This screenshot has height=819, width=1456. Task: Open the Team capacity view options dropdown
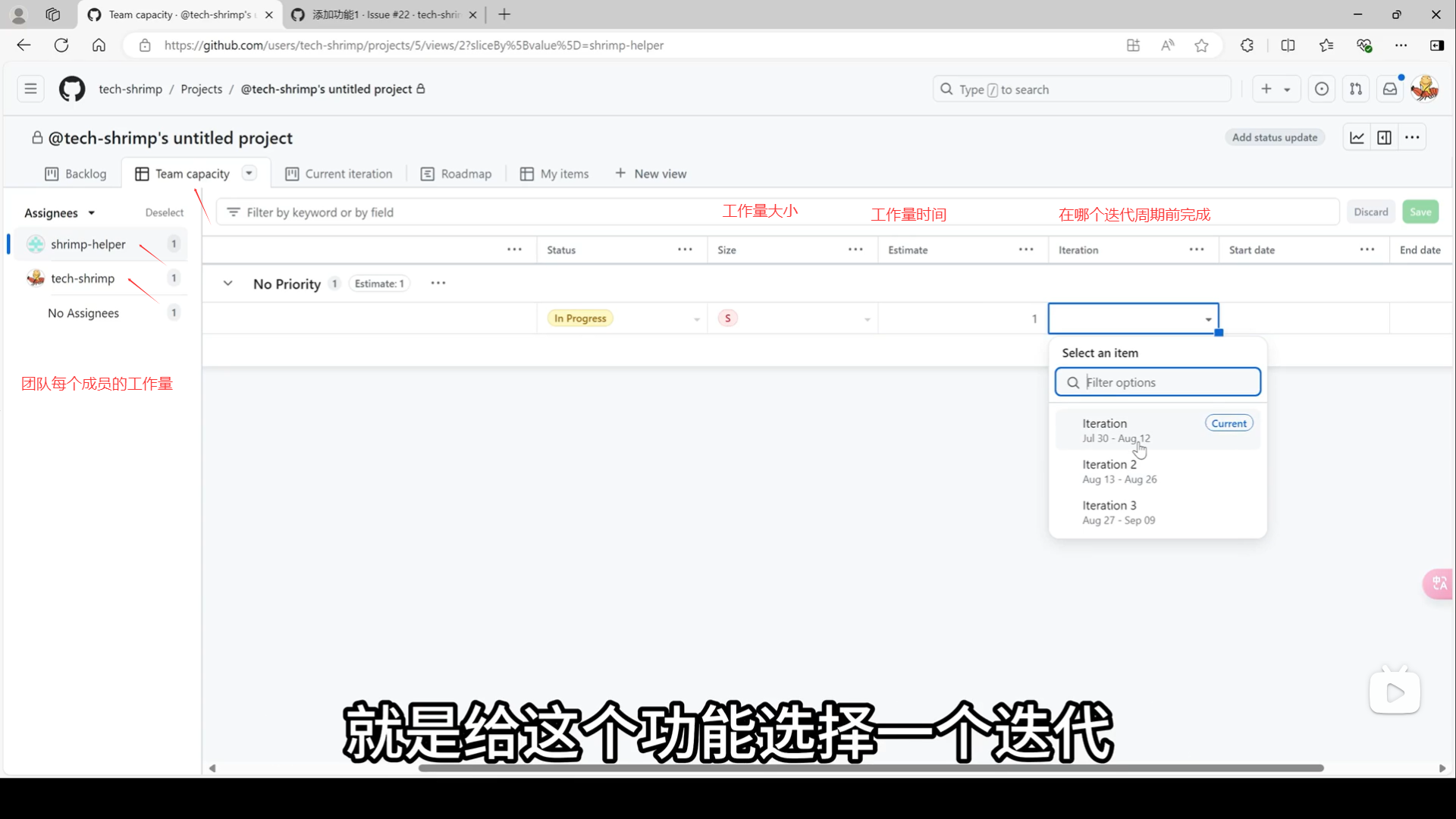(x=249, y=173)
